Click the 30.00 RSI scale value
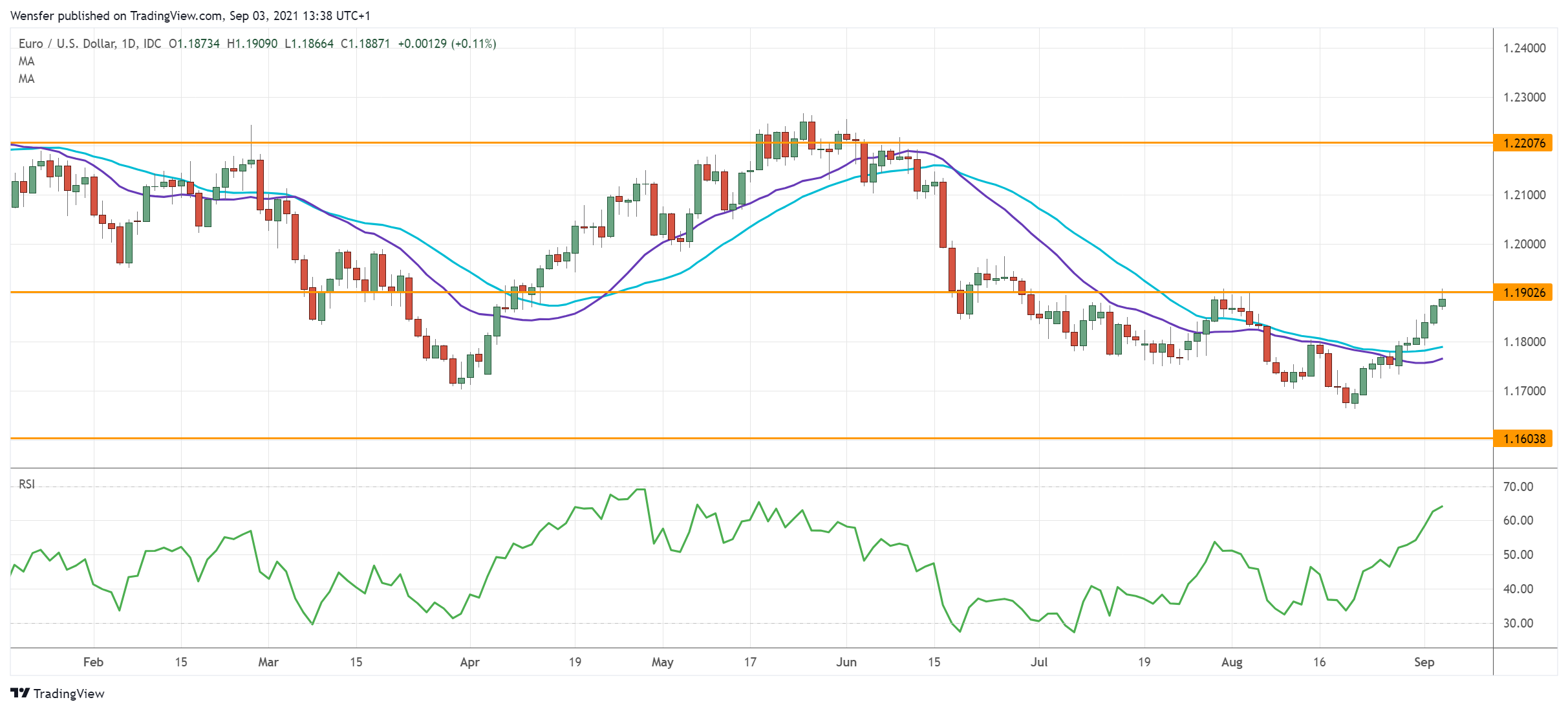 [x=1518, y=623]
